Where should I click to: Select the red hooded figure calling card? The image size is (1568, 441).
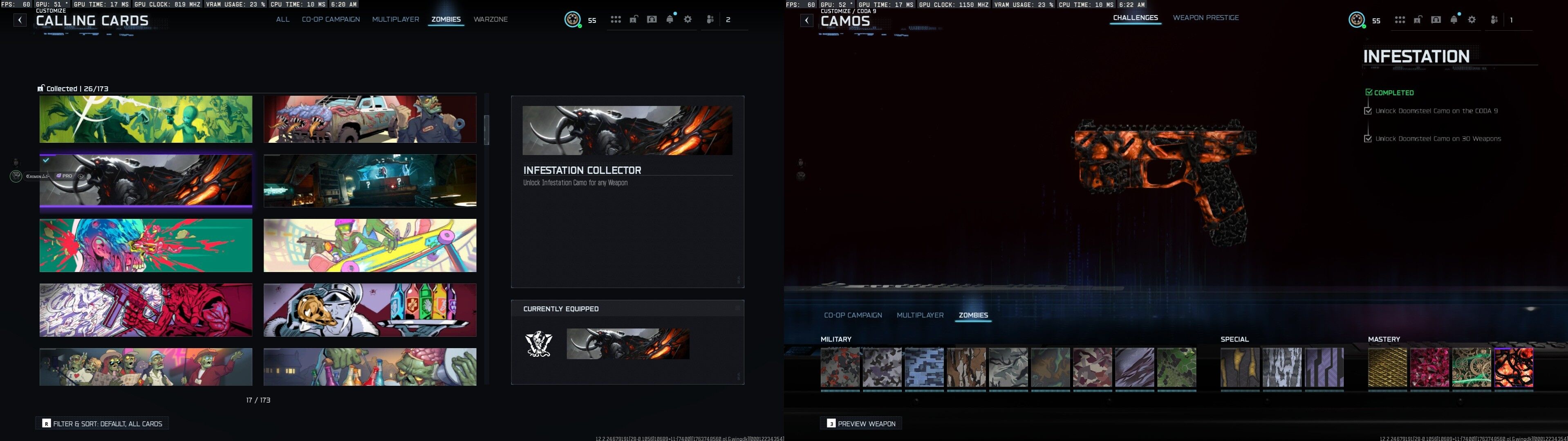tap(146, 310)
